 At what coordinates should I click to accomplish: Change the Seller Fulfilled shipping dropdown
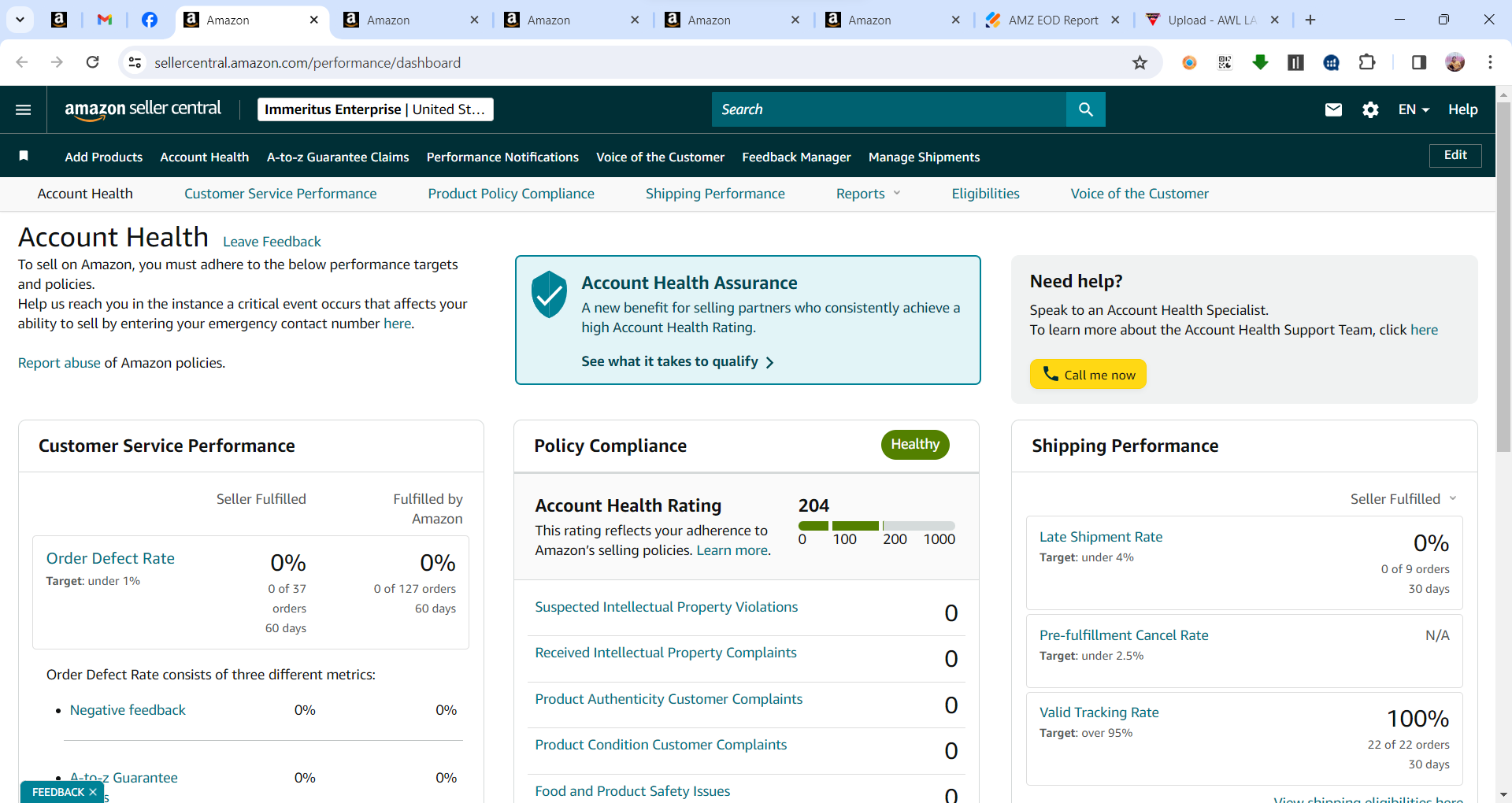pos(1403,499)
